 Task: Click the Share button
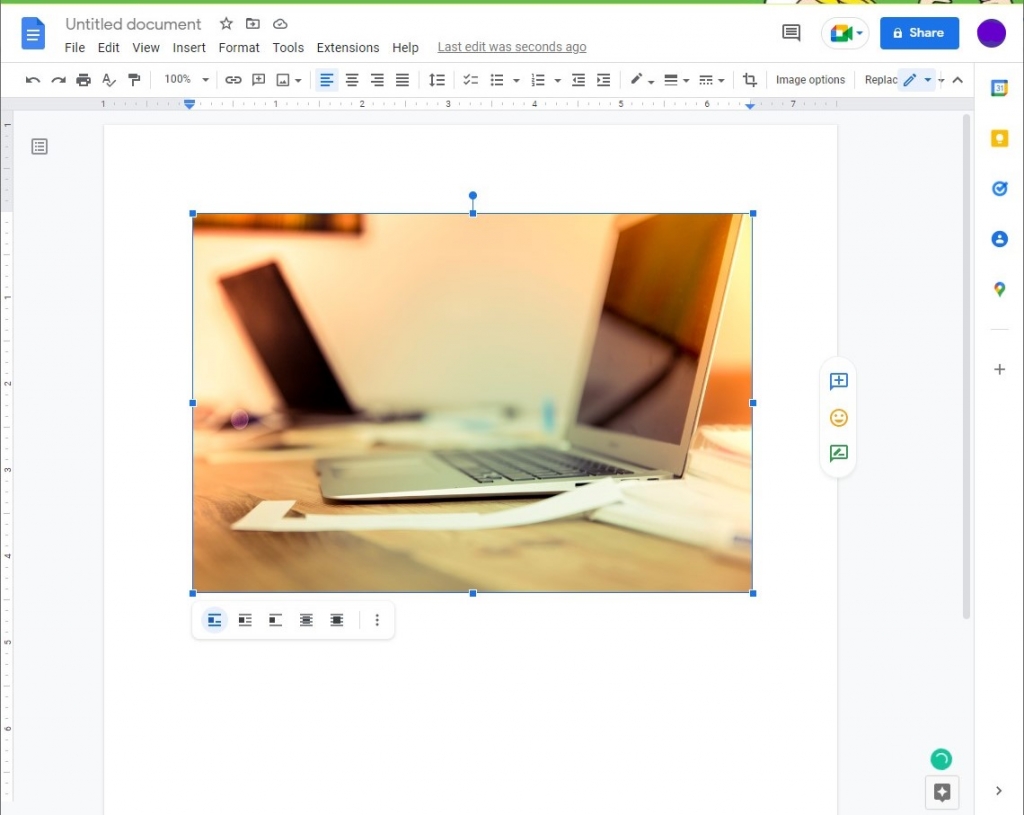(919, 32)
